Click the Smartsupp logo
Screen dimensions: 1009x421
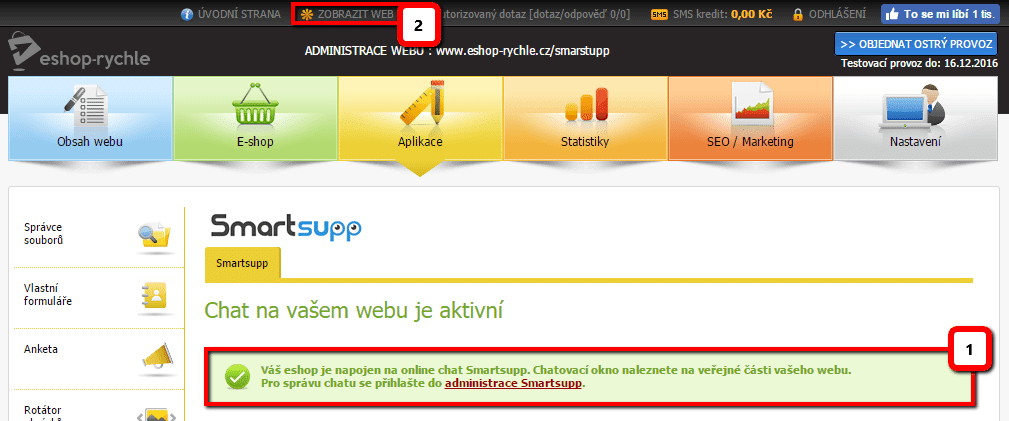coord(286,227)
